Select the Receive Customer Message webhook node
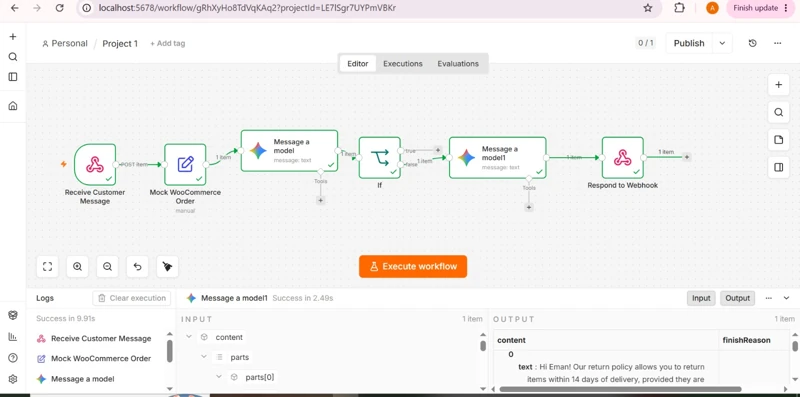The width and height of the screenshot is (800, 397). click(x=95, y=164)
